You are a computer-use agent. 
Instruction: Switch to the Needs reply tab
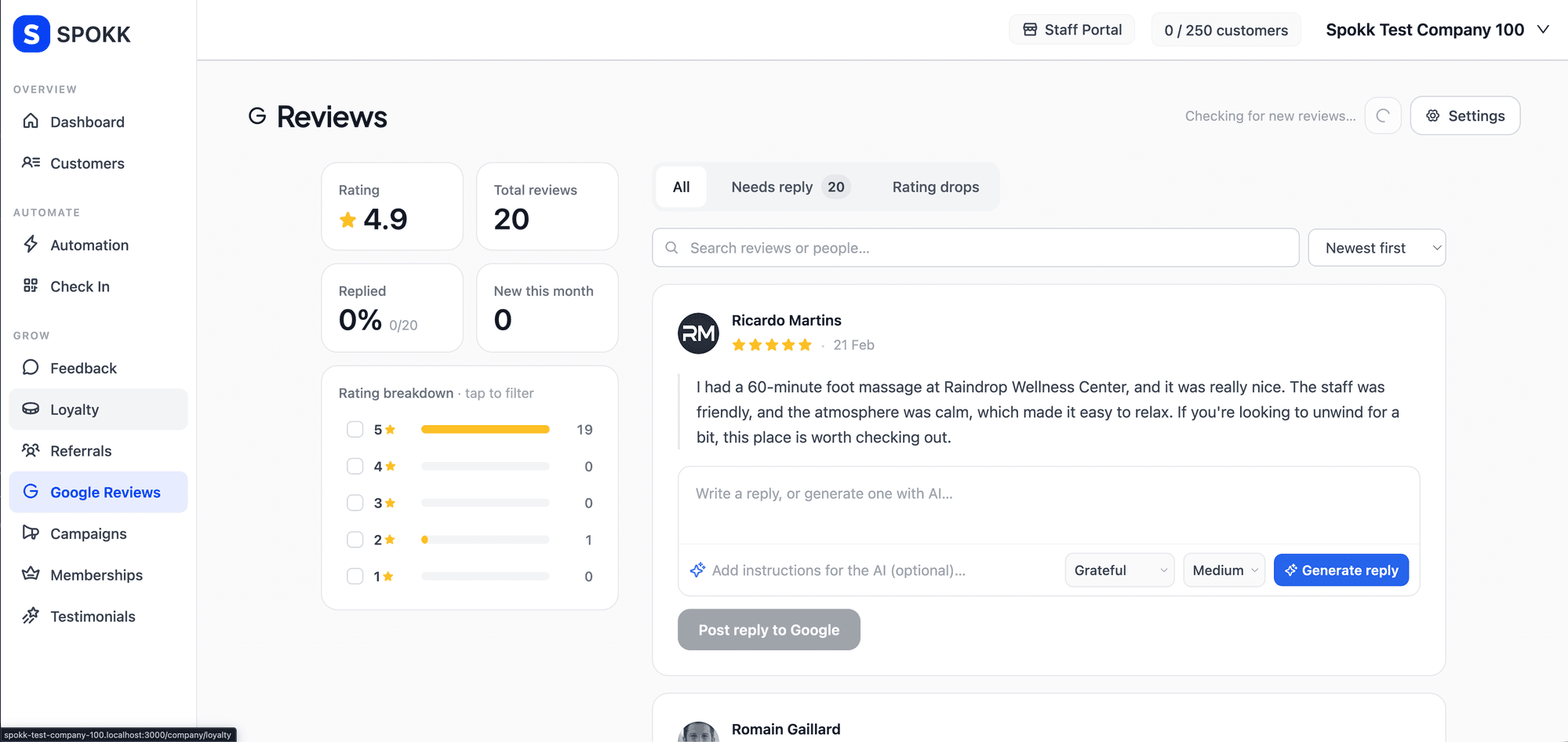(790, 187)
